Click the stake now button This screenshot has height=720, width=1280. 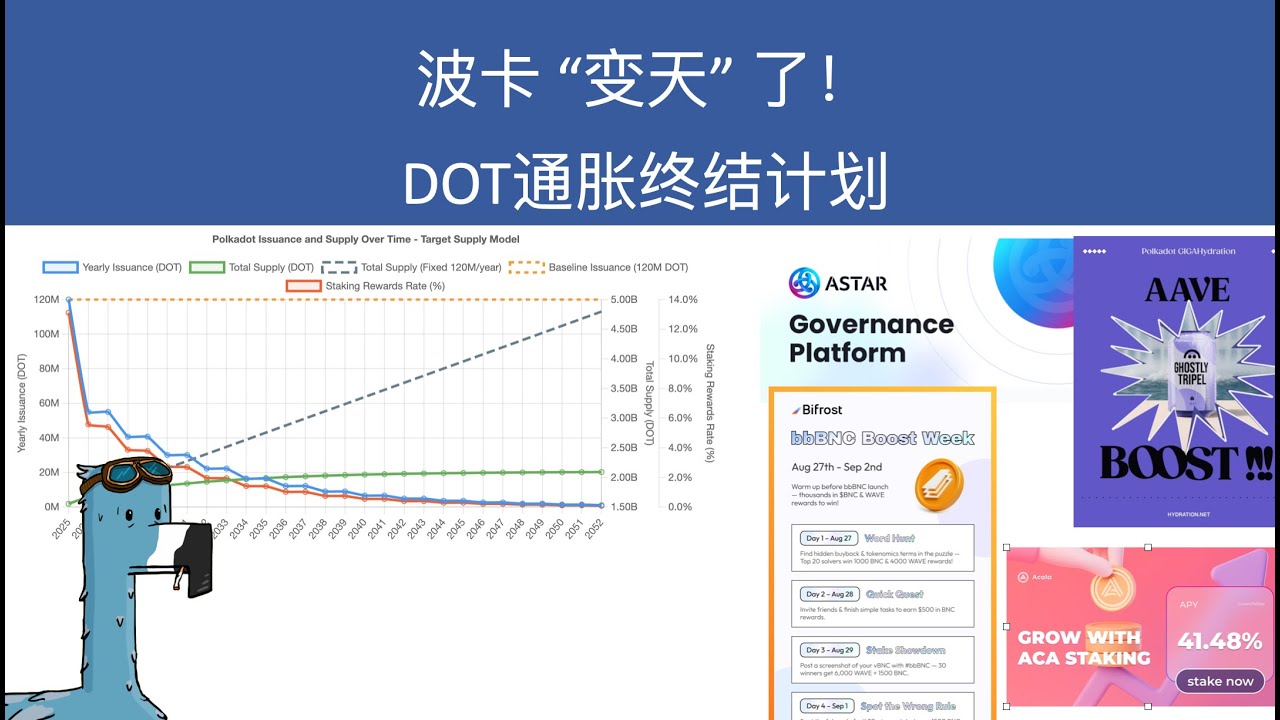pos(1220,681)
